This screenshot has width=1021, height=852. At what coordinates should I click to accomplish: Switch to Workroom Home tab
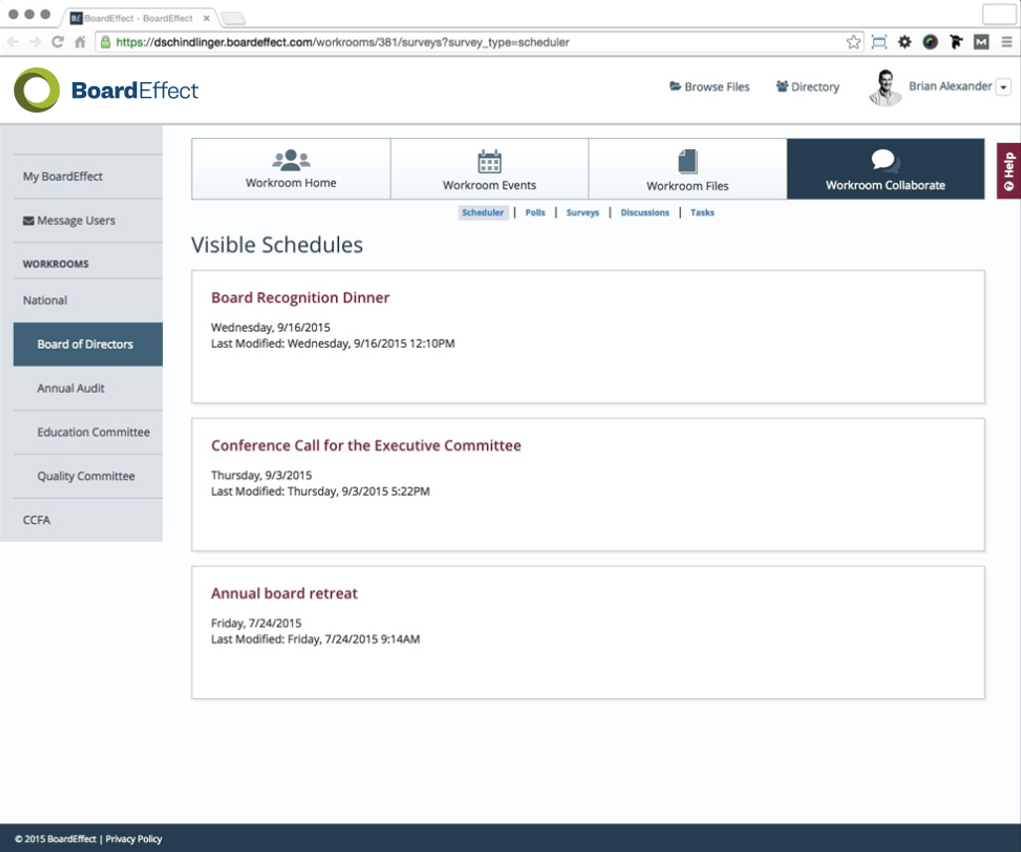291,169
